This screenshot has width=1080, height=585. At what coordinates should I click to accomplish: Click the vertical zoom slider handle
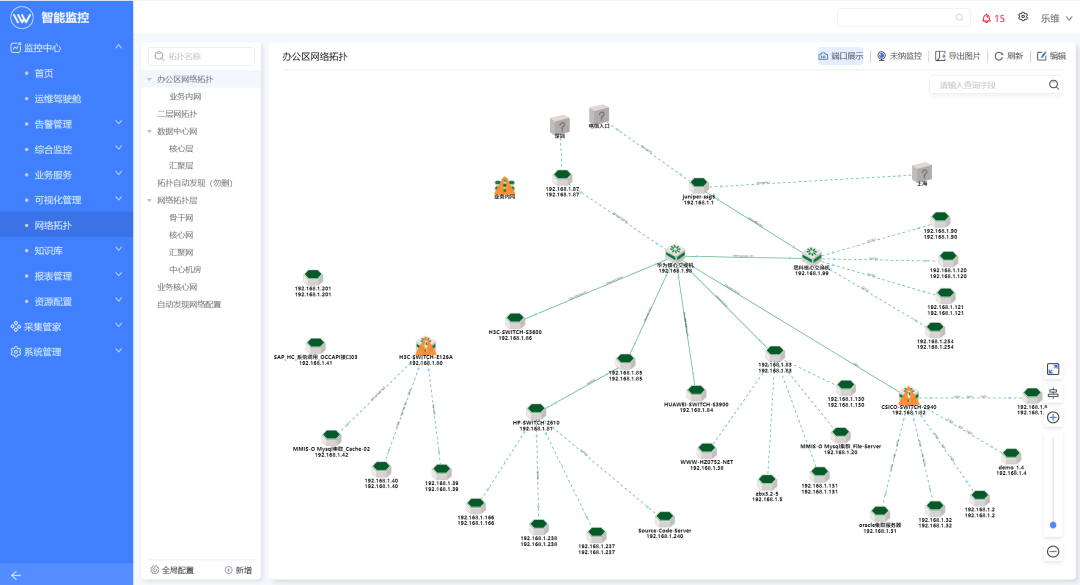tap(1053, 524)
